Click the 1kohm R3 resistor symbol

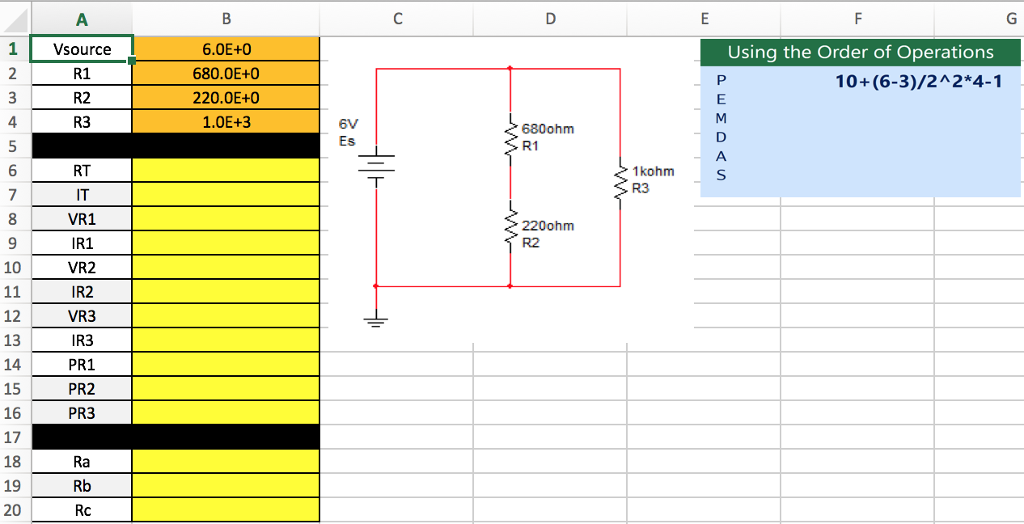click(621, 180)
